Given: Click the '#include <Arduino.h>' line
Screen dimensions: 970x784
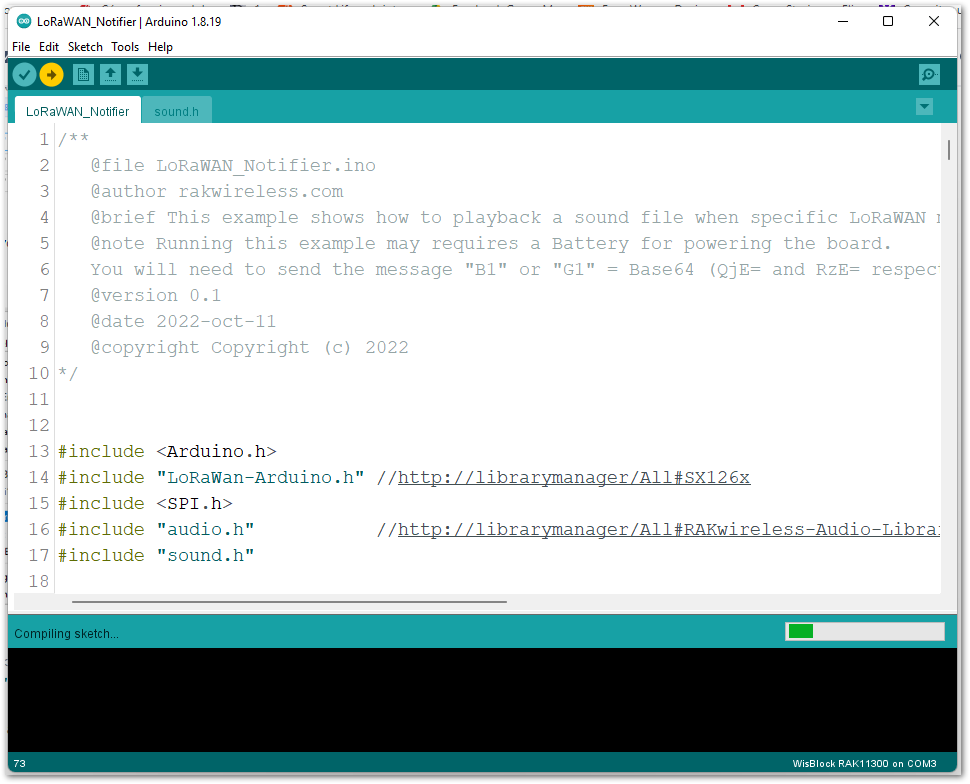Looking at the screenshot, I should click(167, 452).
